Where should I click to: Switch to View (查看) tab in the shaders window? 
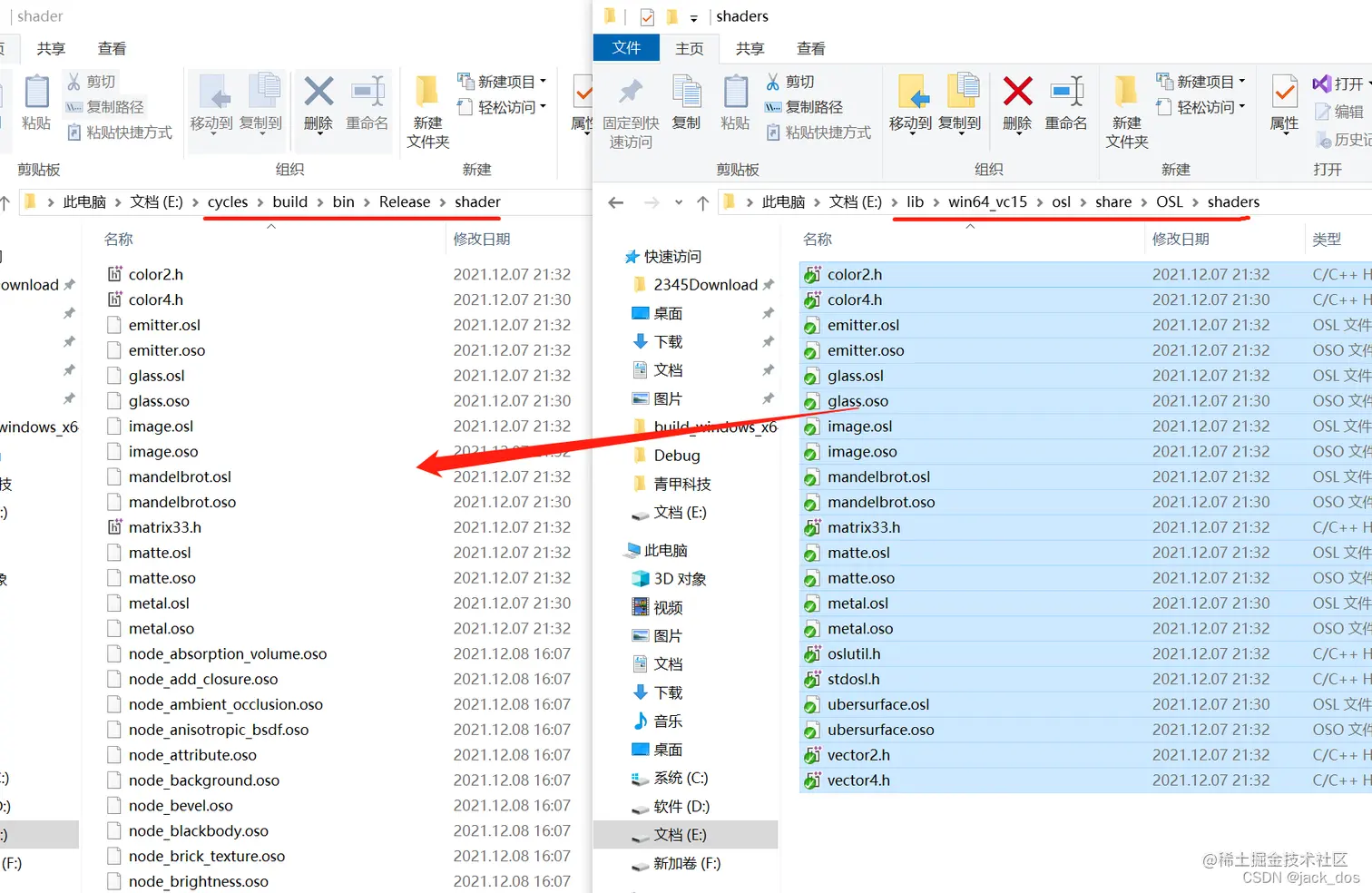811,49
